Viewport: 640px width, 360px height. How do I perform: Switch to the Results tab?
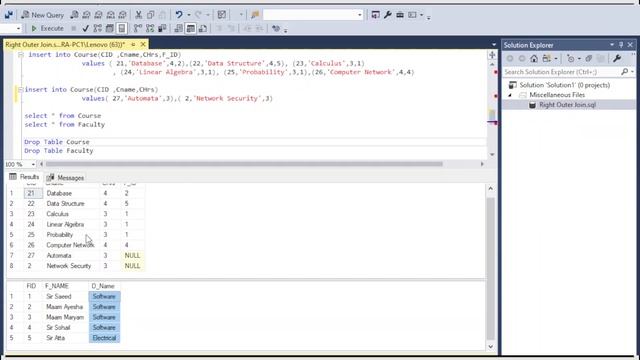(24, 177)
